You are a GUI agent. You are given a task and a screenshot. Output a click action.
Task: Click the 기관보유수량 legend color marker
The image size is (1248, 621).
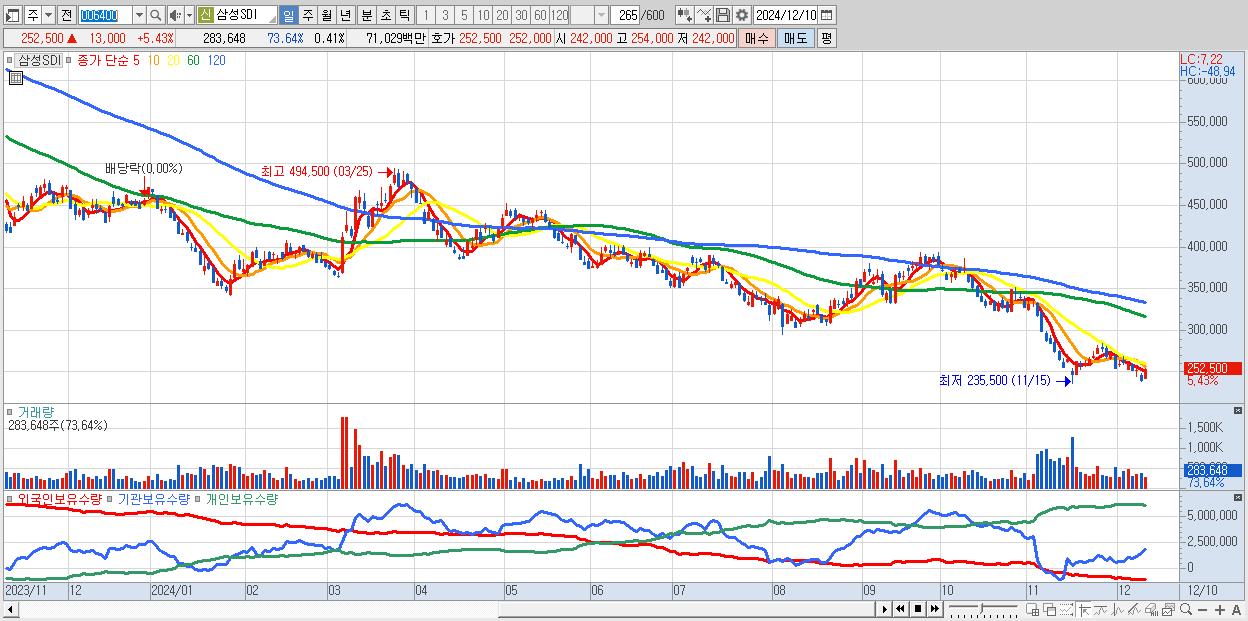pyautogui.click(x=112, y=498)
